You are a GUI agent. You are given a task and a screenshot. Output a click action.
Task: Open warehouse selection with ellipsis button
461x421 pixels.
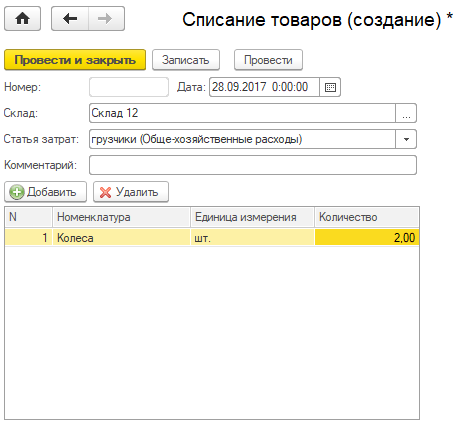406,113
